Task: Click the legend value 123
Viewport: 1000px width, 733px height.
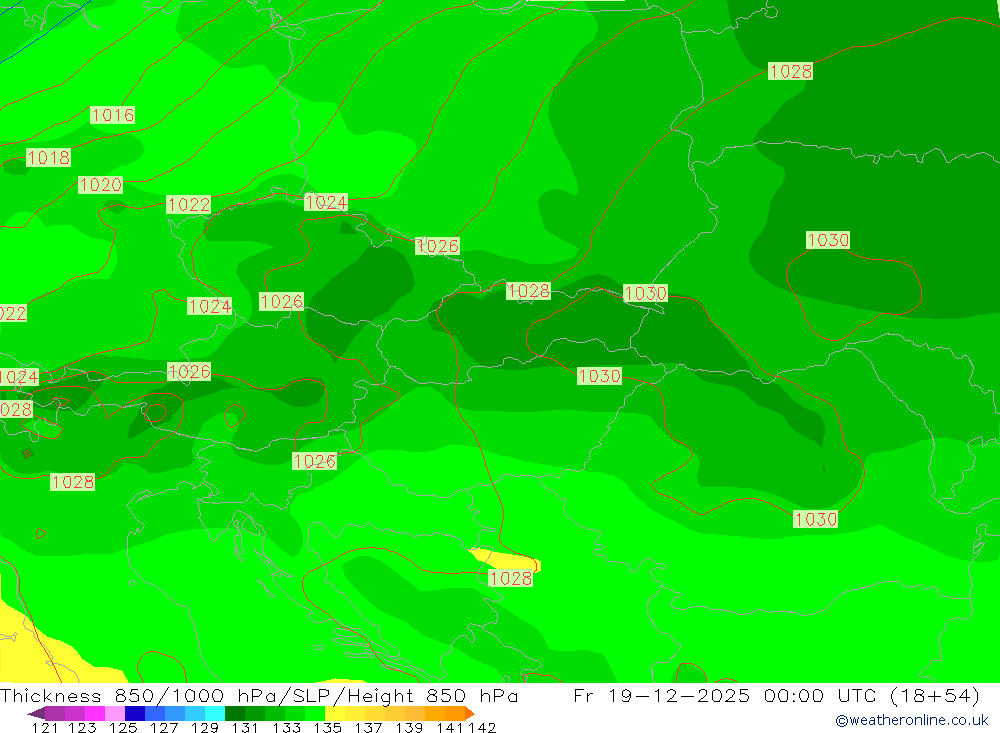Action: 82,727
